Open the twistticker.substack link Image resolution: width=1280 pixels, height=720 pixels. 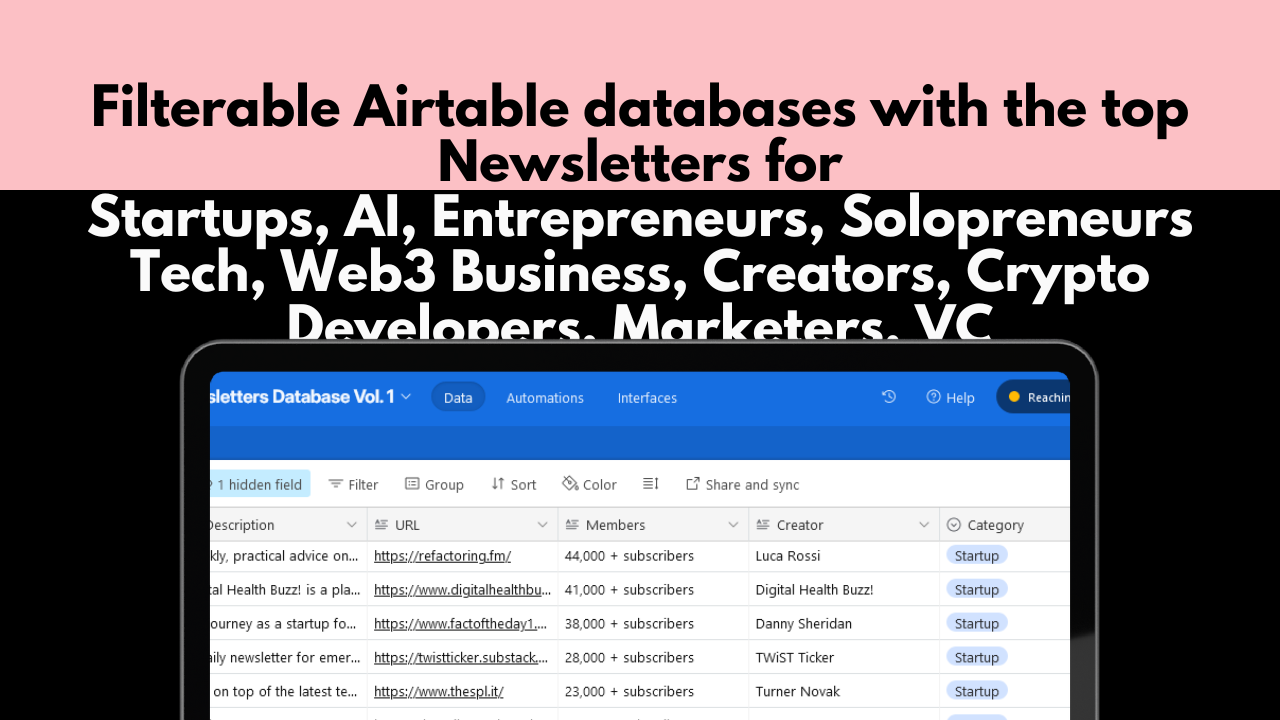pyautogui.click(x=462, y=658)
